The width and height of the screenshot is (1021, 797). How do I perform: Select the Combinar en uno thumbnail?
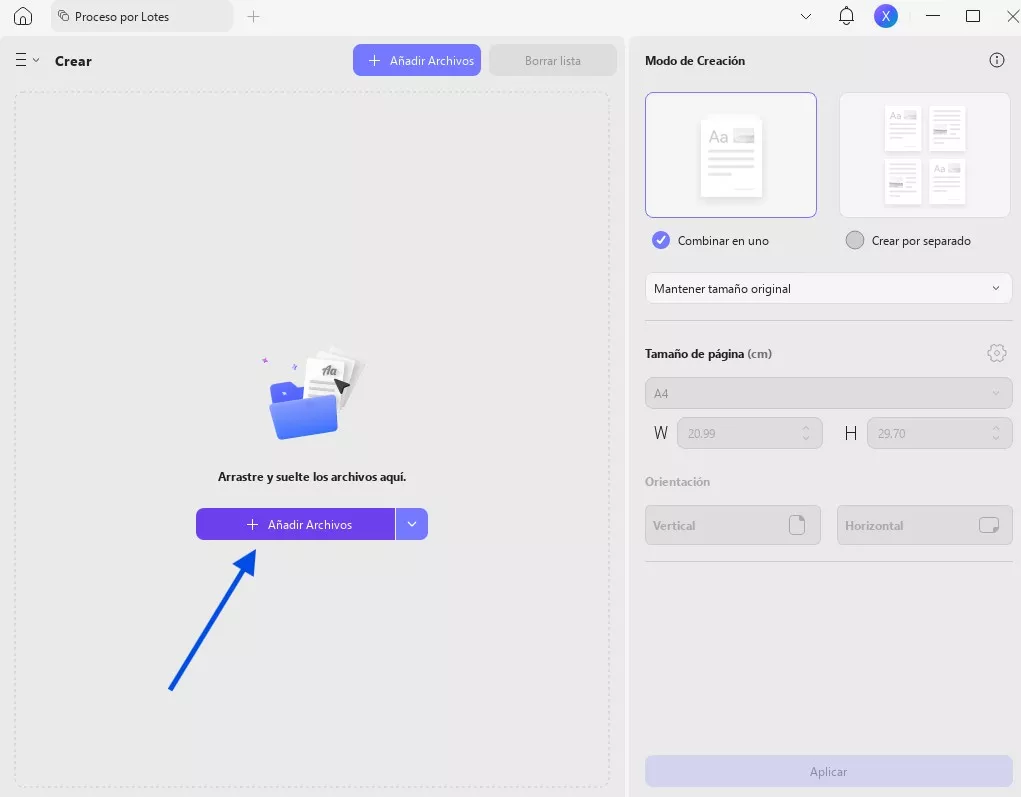[x=731, y=155]
